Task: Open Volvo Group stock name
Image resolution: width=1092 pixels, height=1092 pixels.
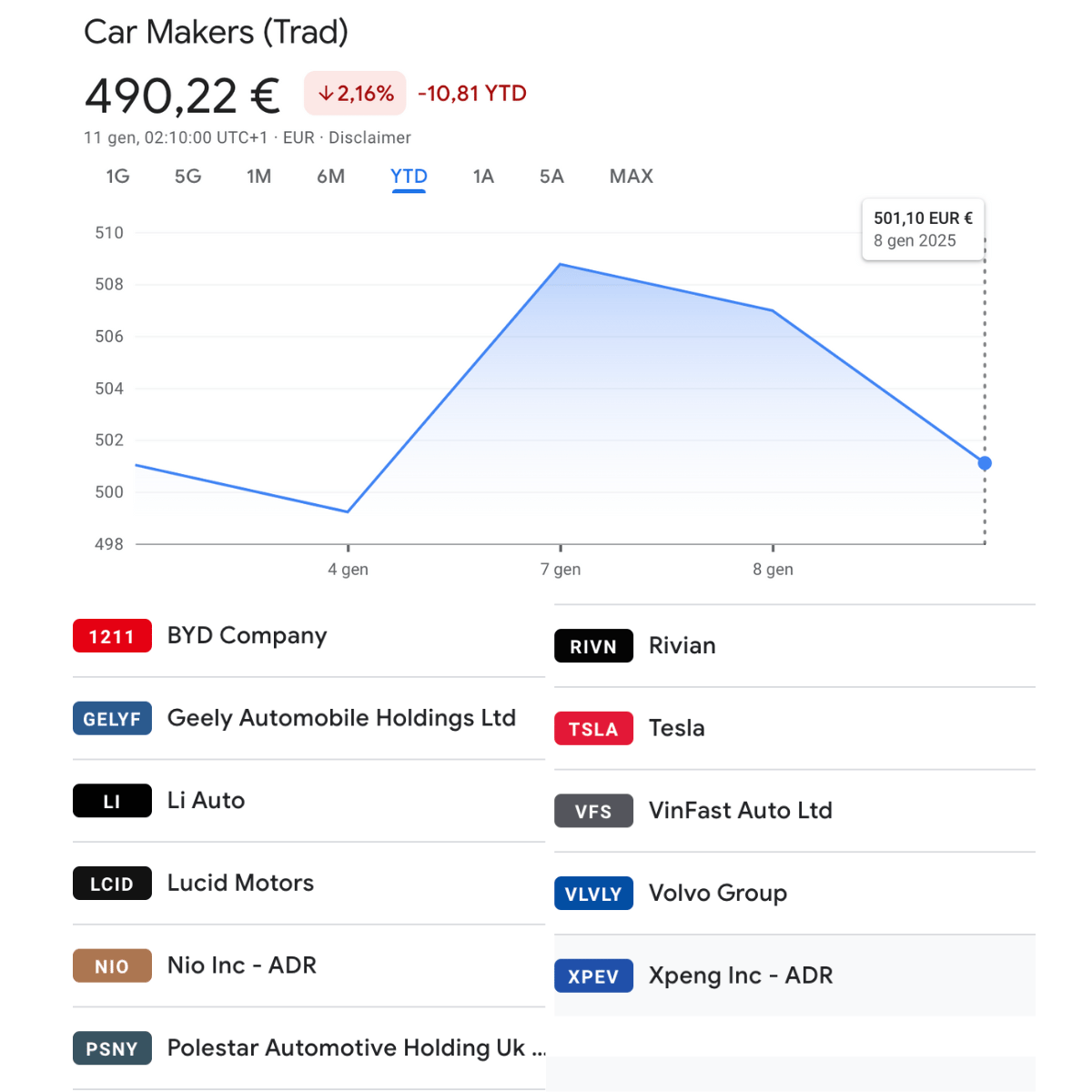Action: point(717,894)
